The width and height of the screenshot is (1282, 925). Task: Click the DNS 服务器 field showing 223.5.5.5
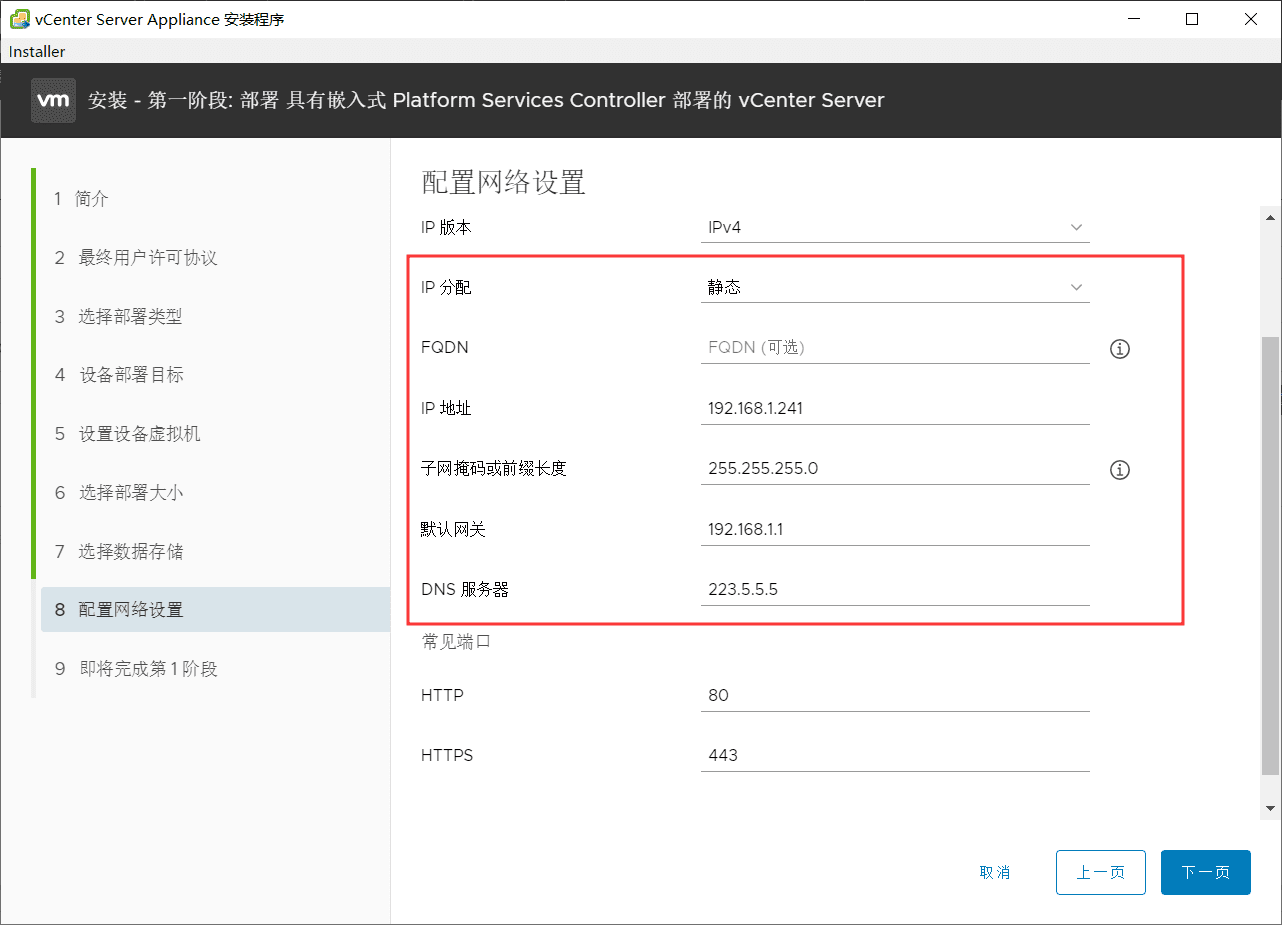[895, 589]
